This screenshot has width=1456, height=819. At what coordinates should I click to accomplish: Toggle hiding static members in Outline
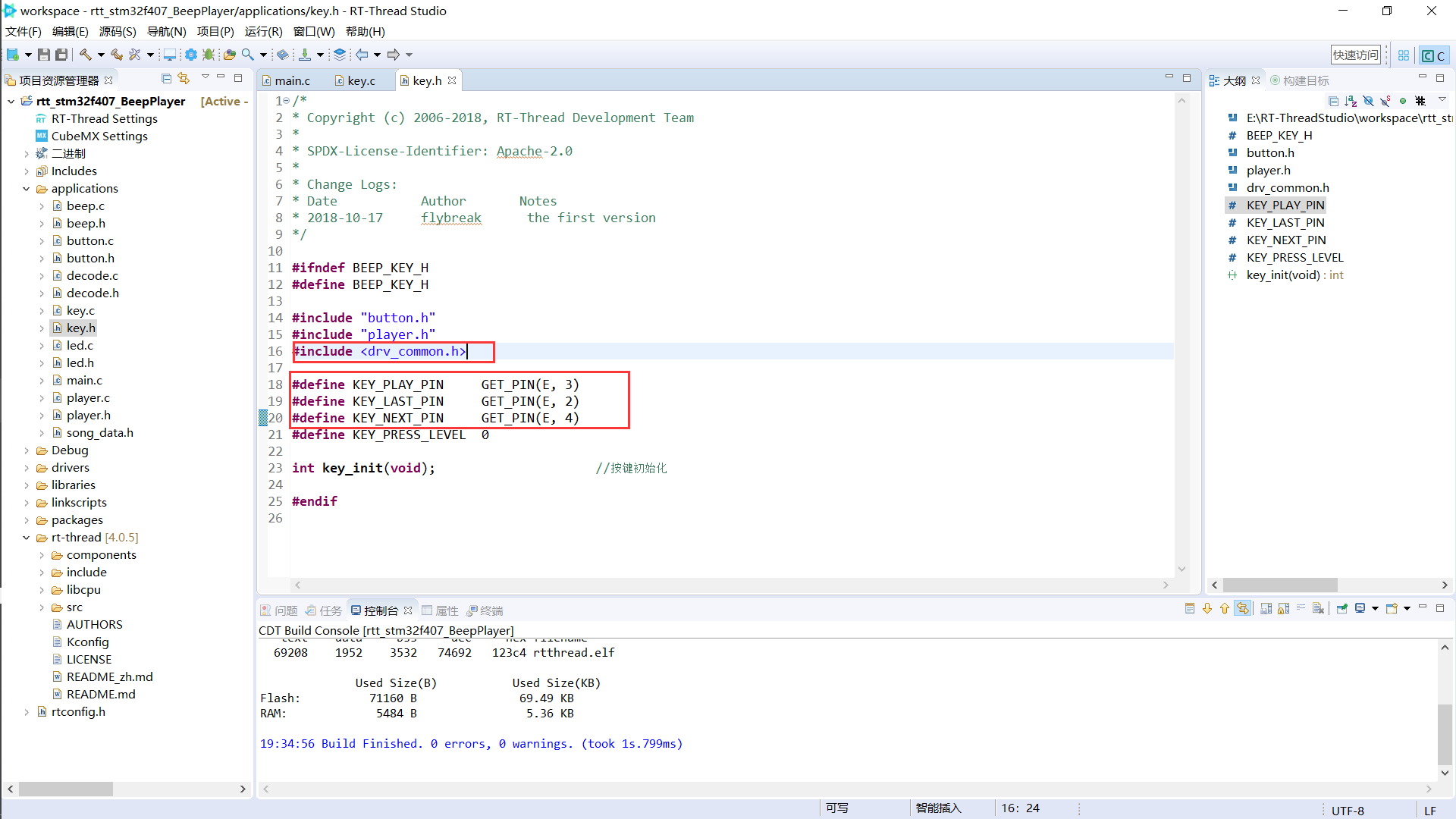1385,101
